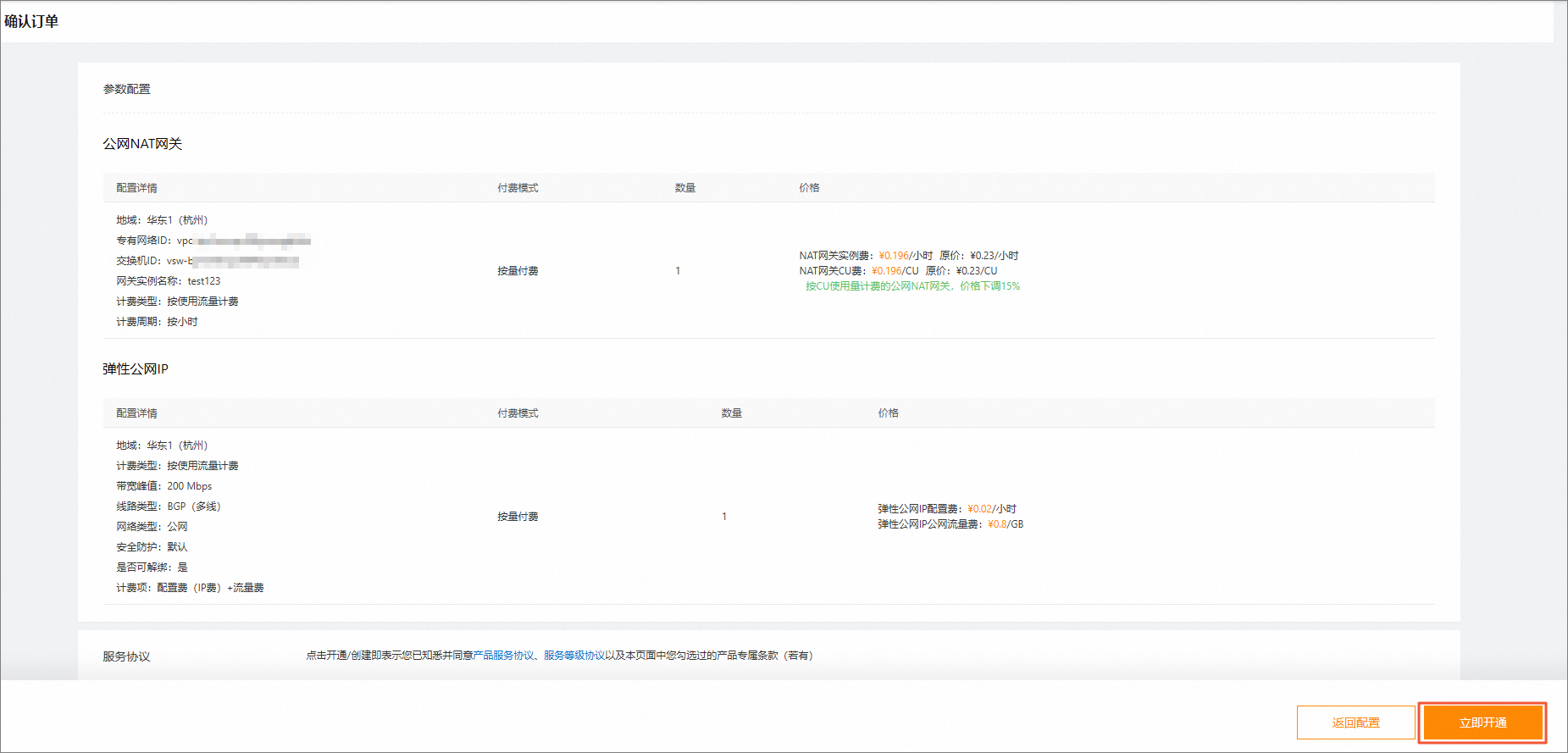The image size is (1568, 753).
Task: Click the 确认订单 page title
Action: (31, 21)
